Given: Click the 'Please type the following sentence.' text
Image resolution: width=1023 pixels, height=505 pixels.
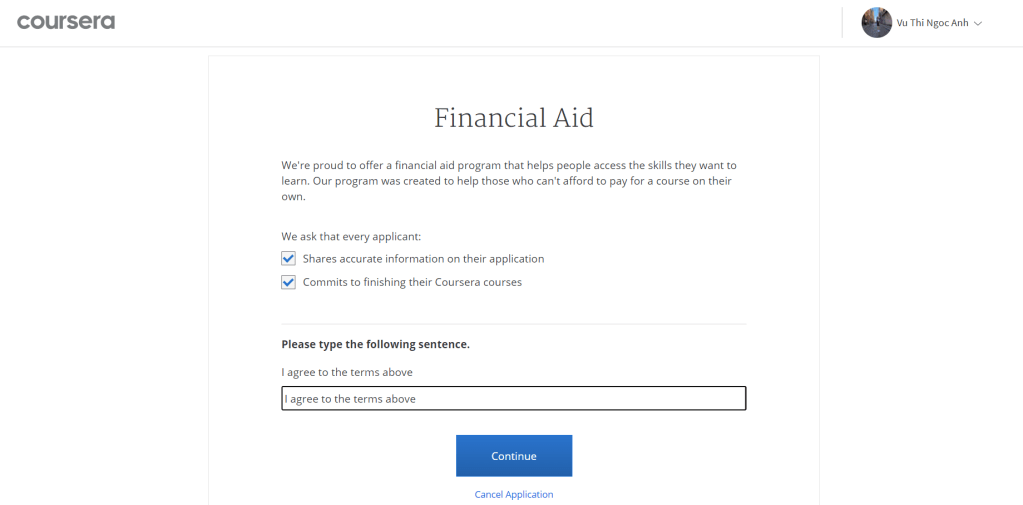Looking at the screenshot, I should click(x=375, y=344).
